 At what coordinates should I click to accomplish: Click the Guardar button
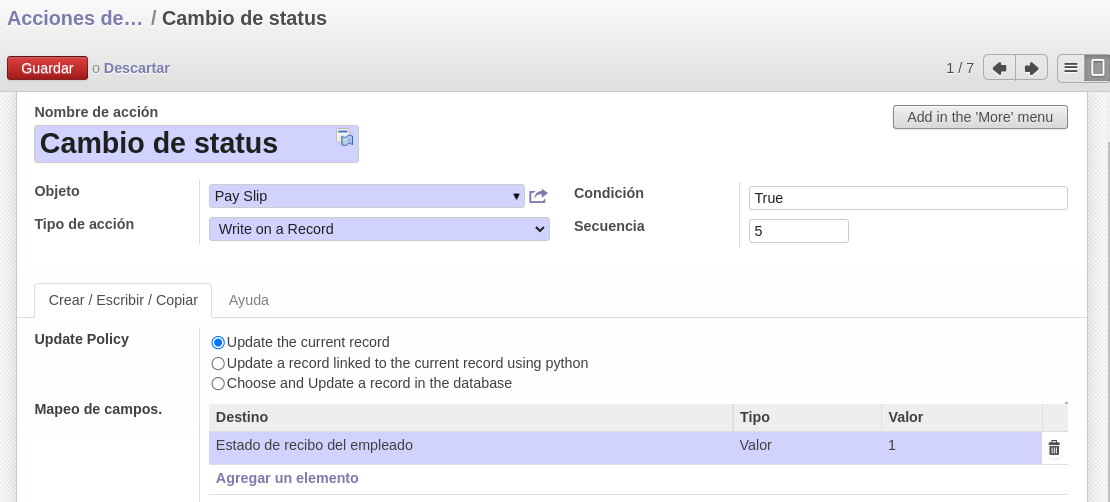(47, 68)
